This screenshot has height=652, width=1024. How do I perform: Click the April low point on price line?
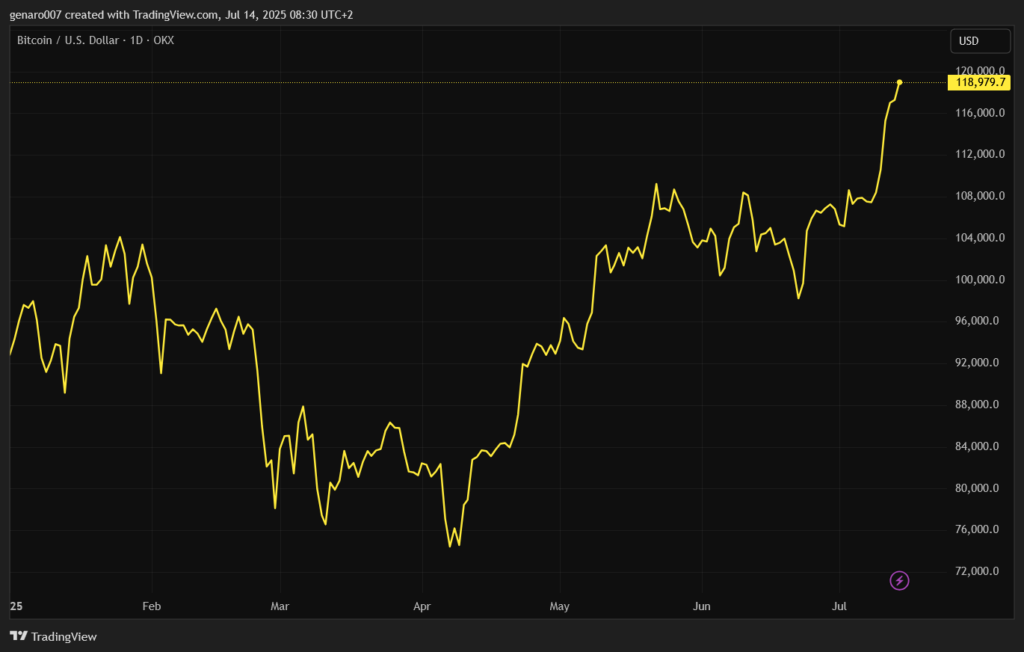(451, 546)
